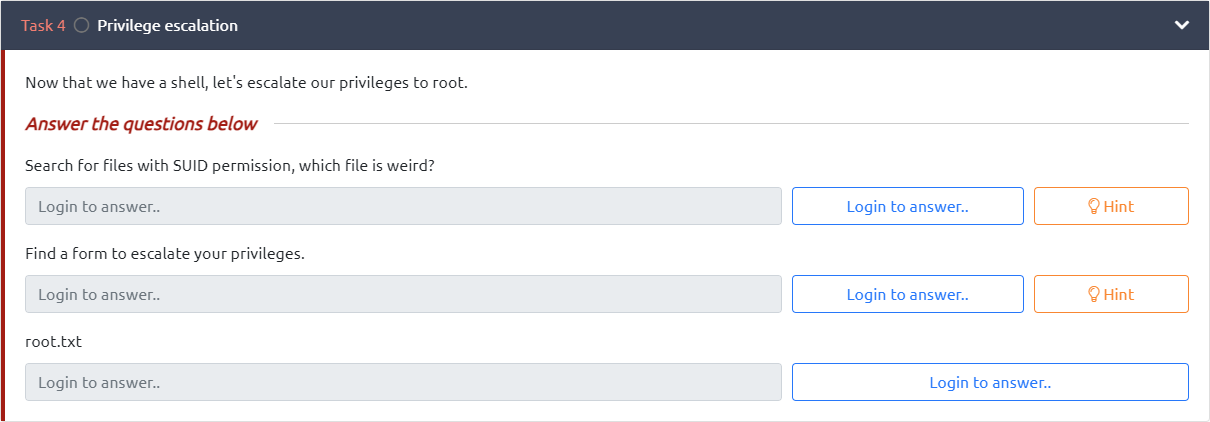Screen dimensions: 1210x422
Task: Click the 'Now that we have a shell' paragraph
Action: click(x=246, y=82)
